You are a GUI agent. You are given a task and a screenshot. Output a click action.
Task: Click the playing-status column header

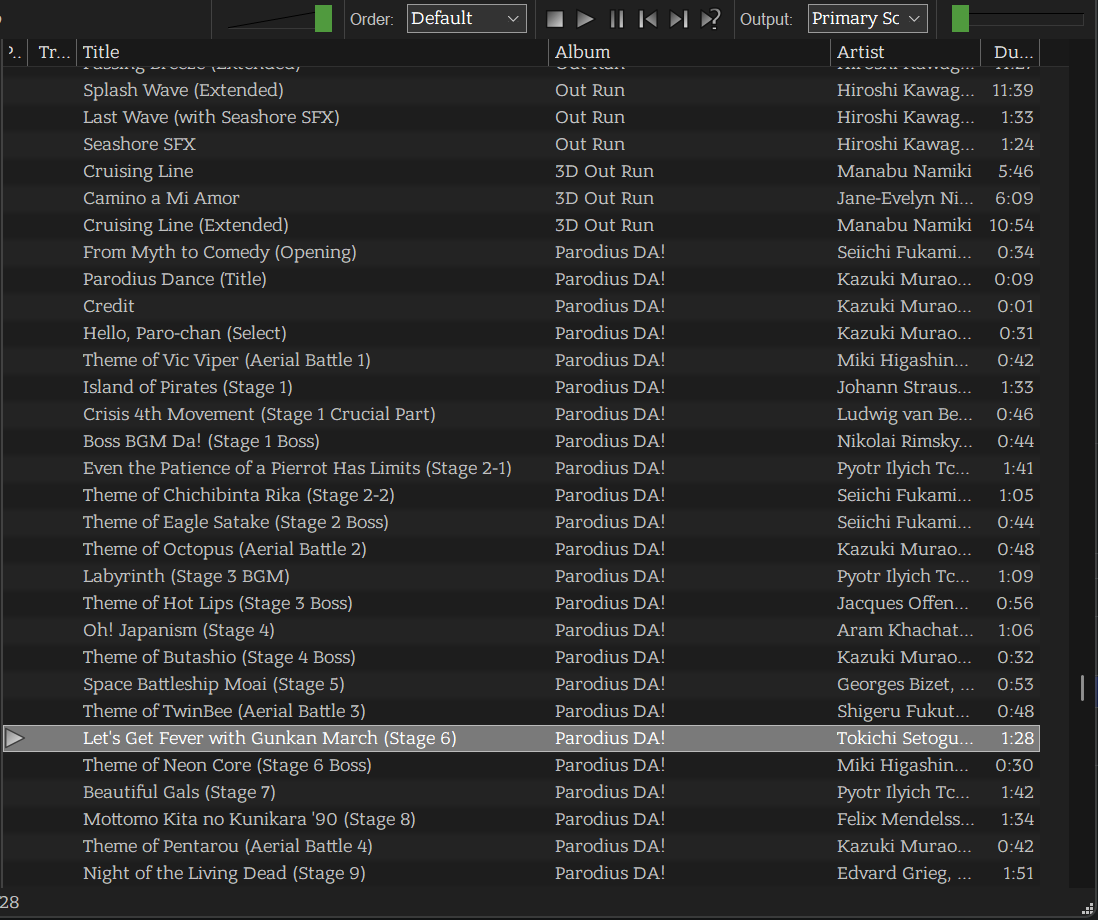[x=14, y=52]
